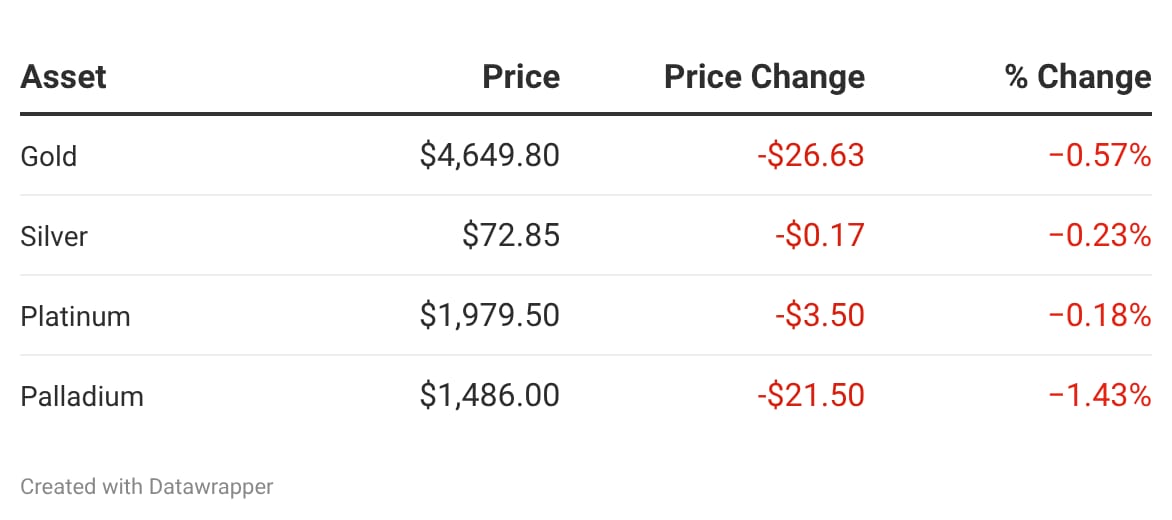Image resolution: width=1172 pixels, height=520 pixels.
Task: Click the % Change column header
Action: (x=1078, y=77)
